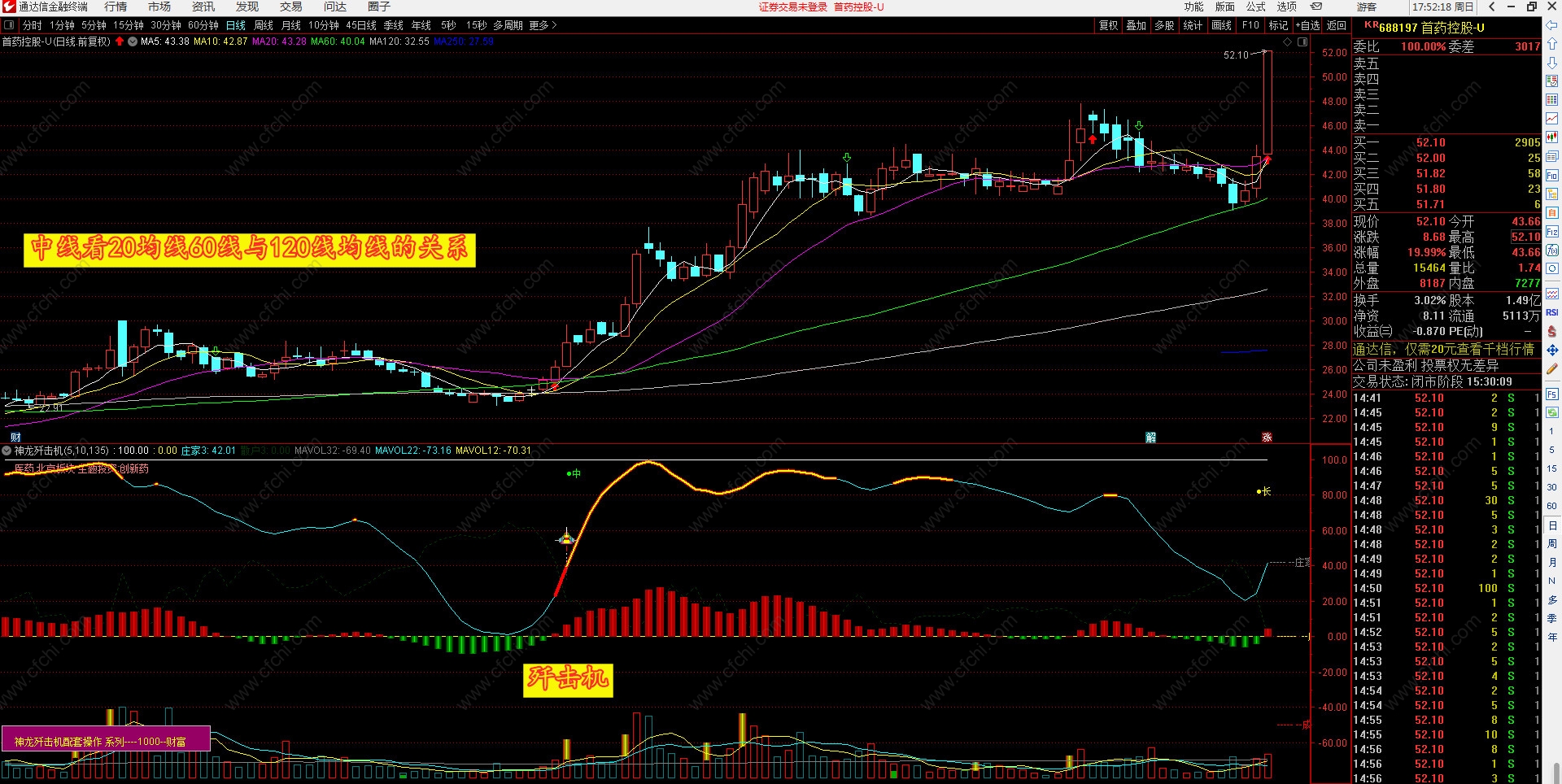Select the 周线 weekly period tab
This screenshot has width=1562, height=784.
point(264,25)
